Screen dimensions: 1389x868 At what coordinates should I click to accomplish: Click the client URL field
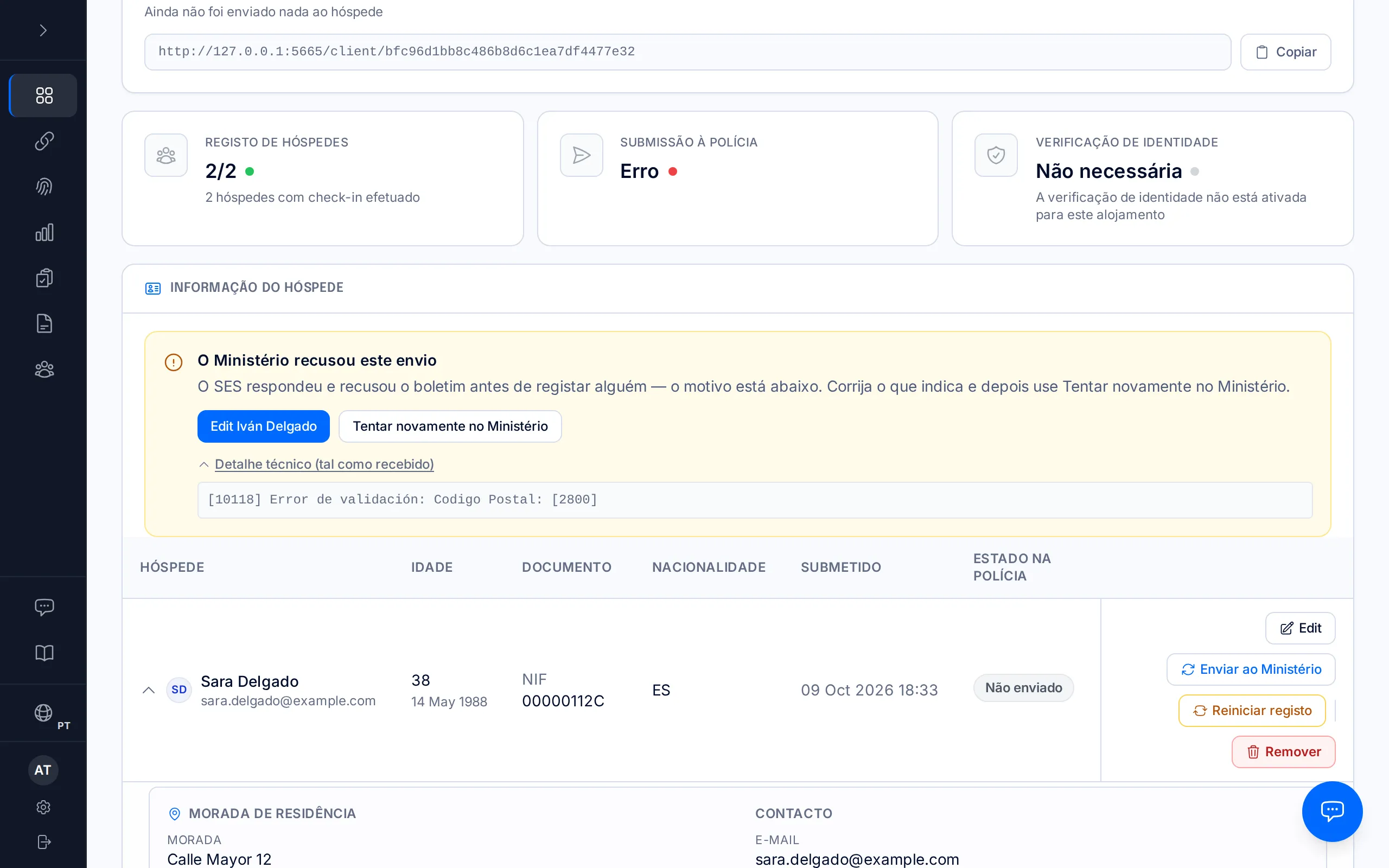(x=687, y=52)
